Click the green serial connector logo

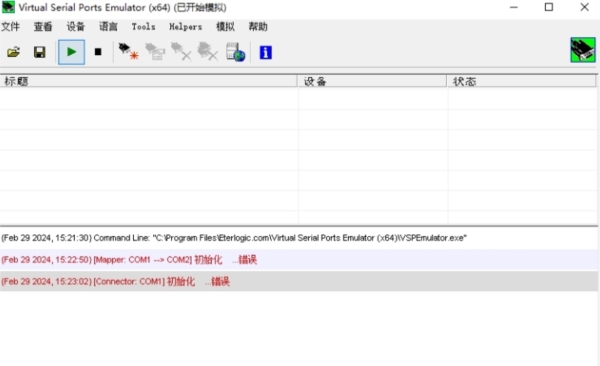point(583,50)
